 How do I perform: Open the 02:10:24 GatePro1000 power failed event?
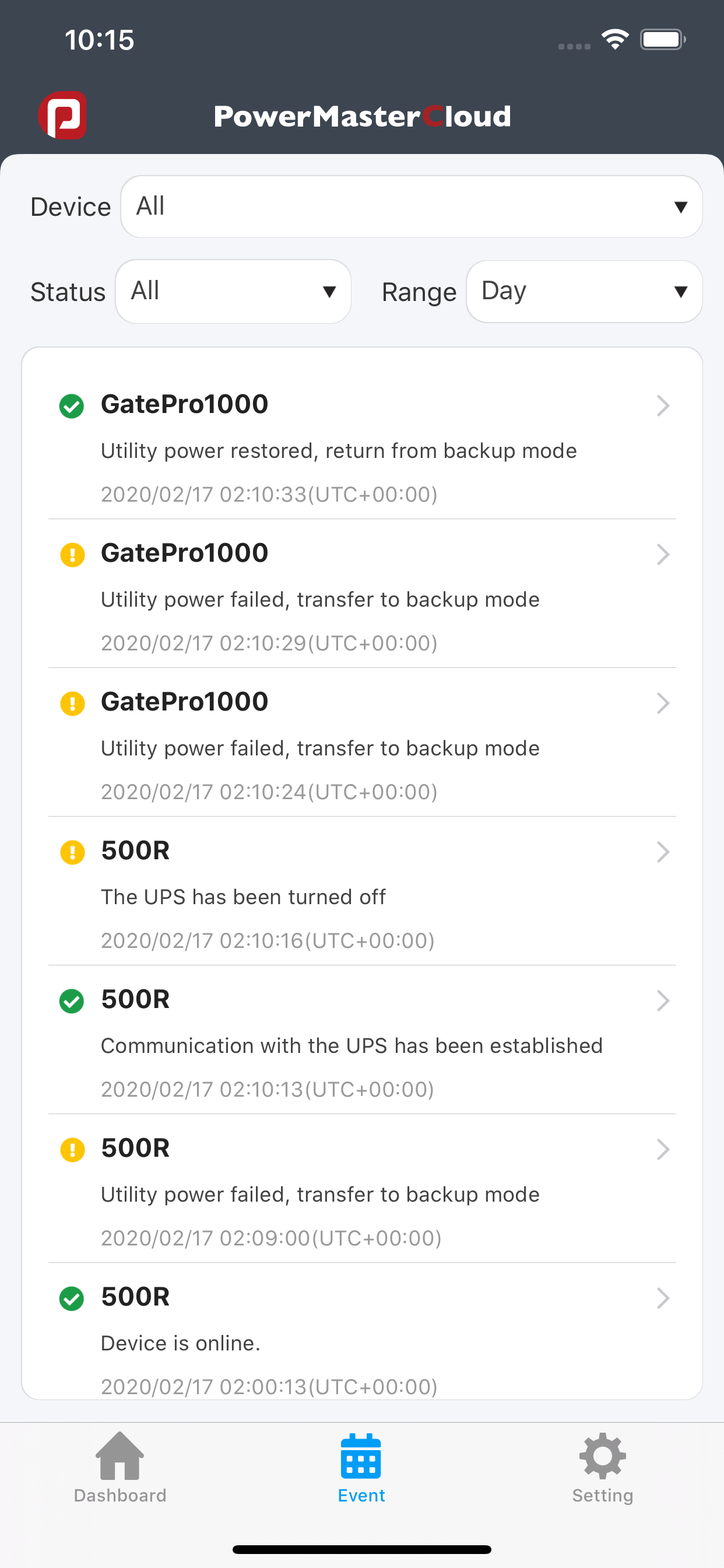[362, 743]
